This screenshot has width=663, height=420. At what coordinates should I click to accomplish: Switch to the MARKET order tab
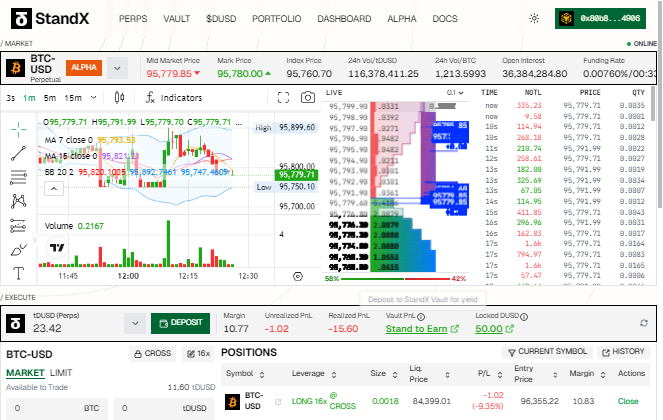[x=25, y=373]
